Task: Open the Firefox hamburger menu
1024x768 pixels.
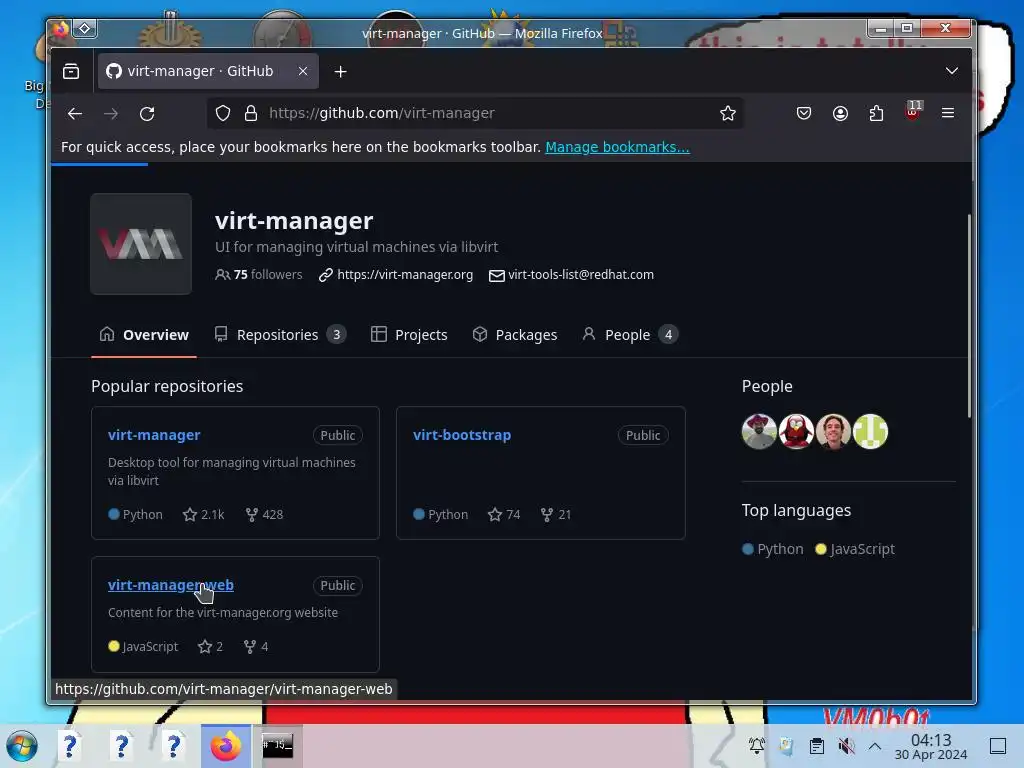Action: (x=948, y=114)
